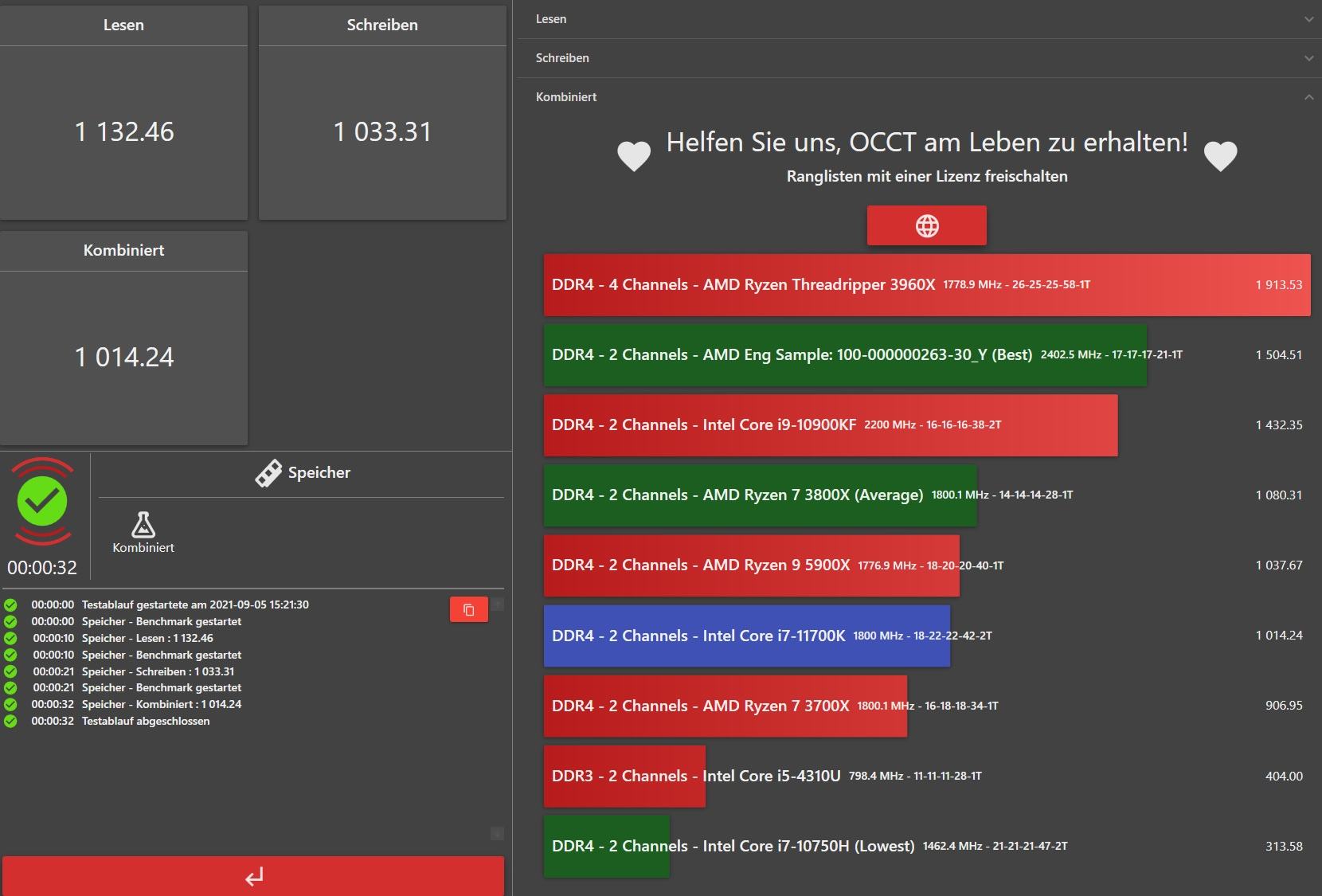This screenshot has width=1322, height=896.
Task: Select the Core i7-10750H Lowest bar
Action: point(607,846)
